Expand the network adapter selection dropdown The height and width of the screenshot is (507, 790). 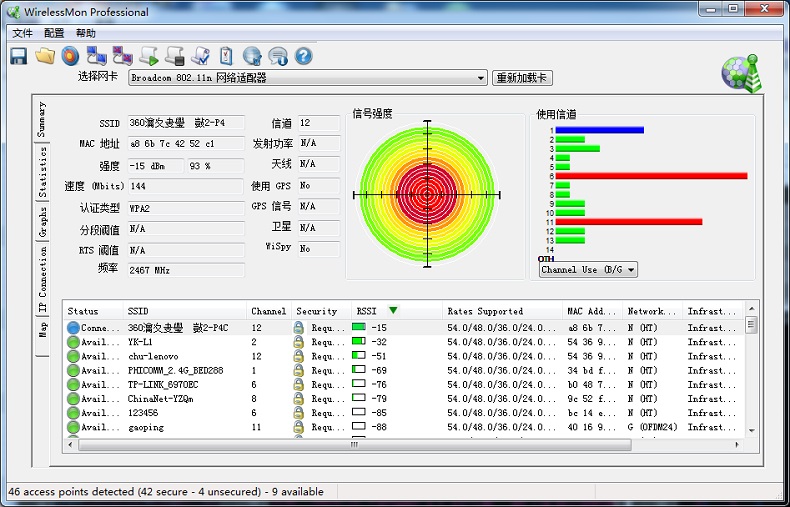click(x=481, y=78)
